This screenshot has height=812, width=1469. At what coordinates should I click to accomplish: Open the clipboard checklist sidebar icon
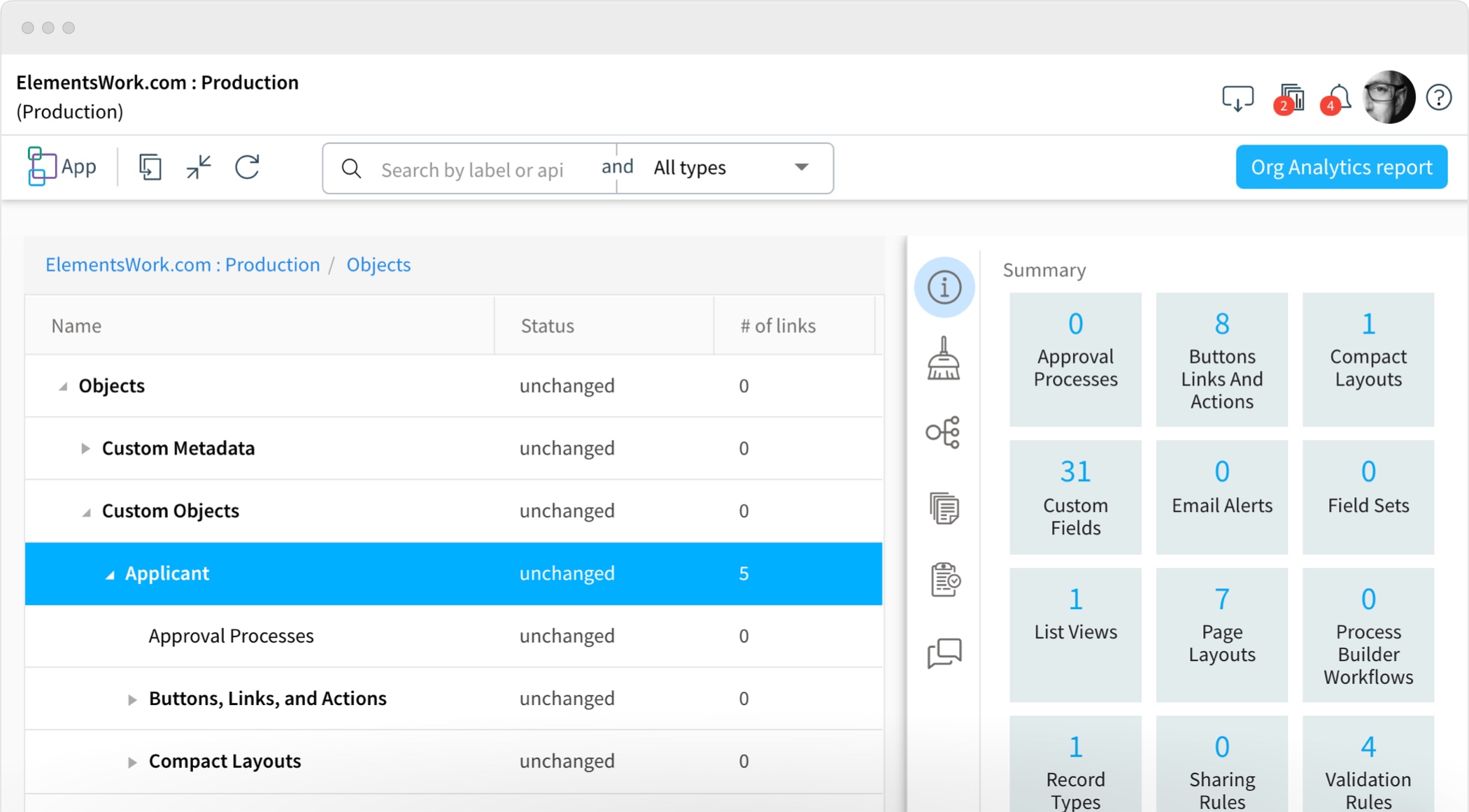point(945,580)
